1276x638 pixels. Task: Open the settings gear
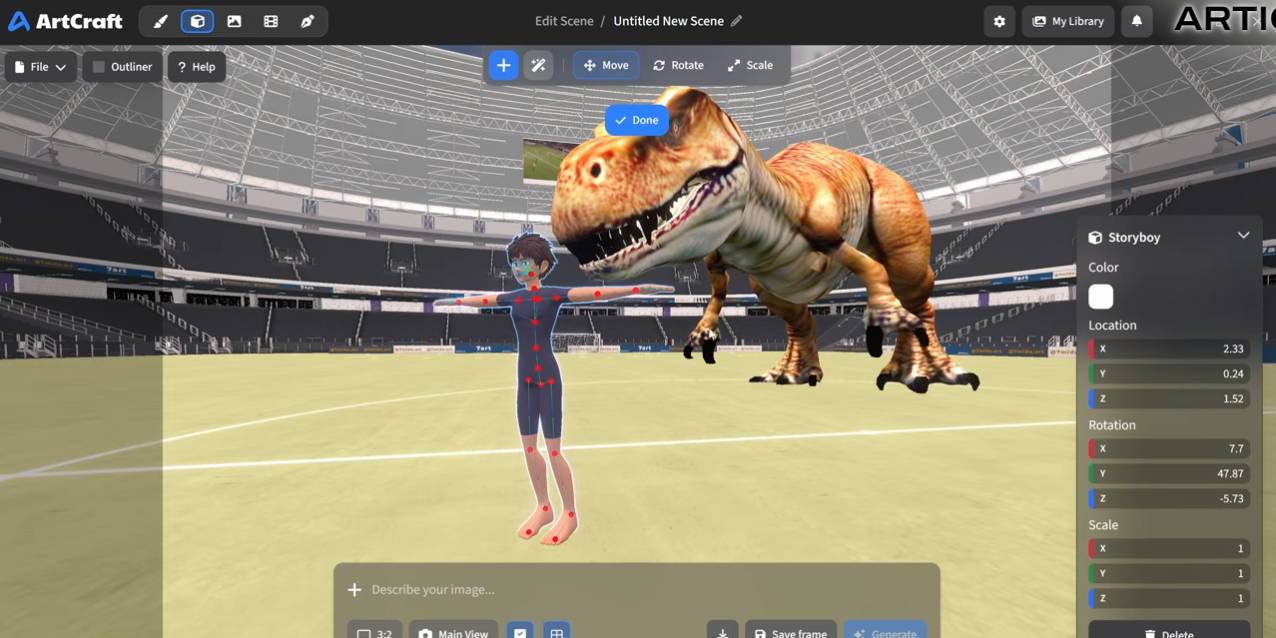[999, 21]
